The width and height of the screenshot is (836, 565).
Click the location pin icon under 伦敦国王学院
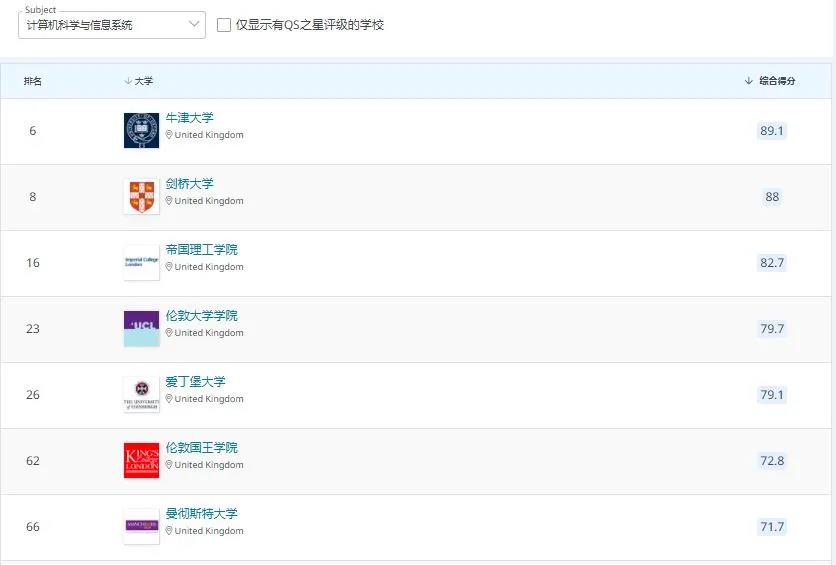tap(169, 465)
